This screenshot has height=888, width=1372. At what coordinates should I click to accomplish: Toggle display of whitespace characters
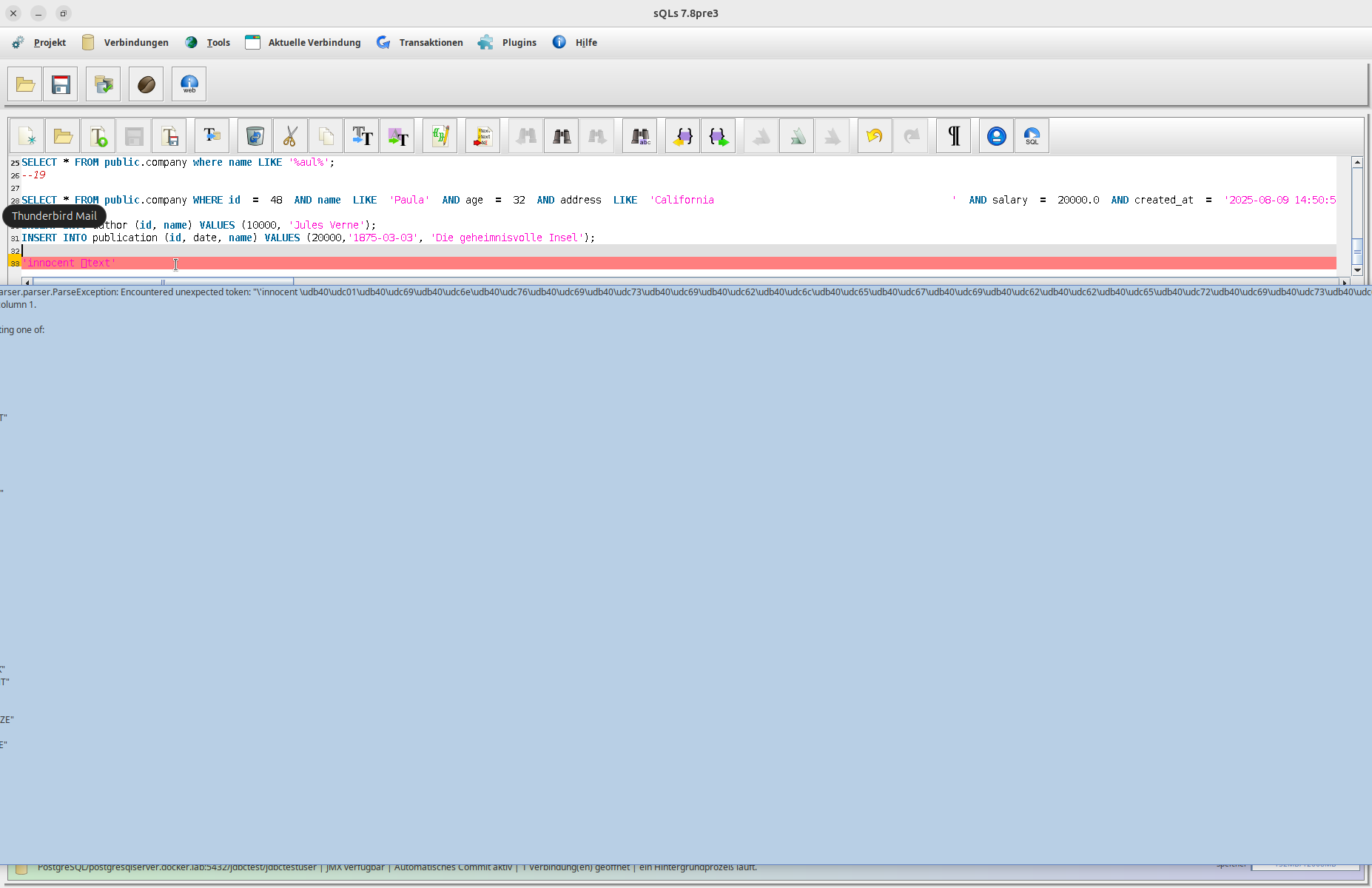952,135
